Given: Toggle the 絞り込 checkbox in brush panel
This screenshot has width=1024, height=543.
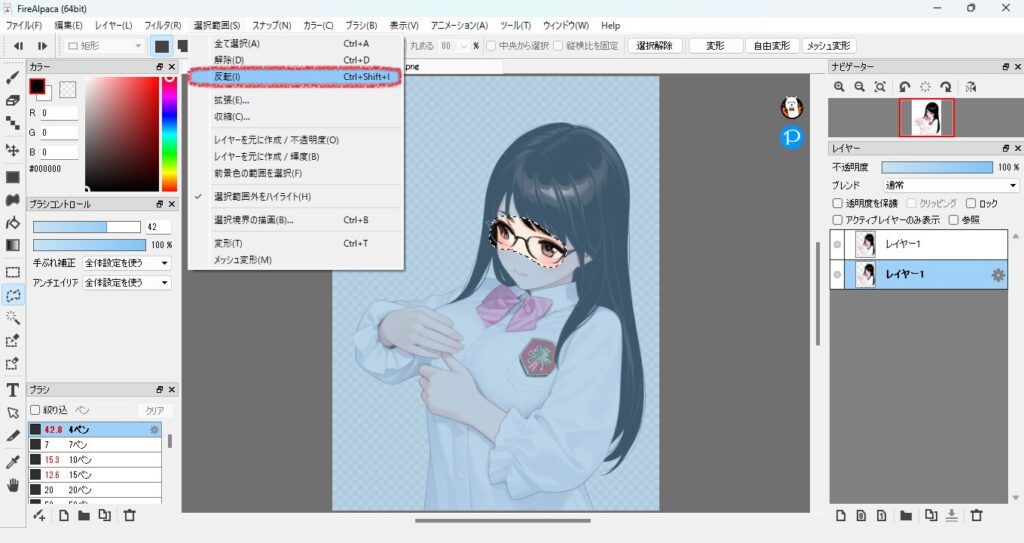Looking at the screenshot, I should [x=35, y=410].
